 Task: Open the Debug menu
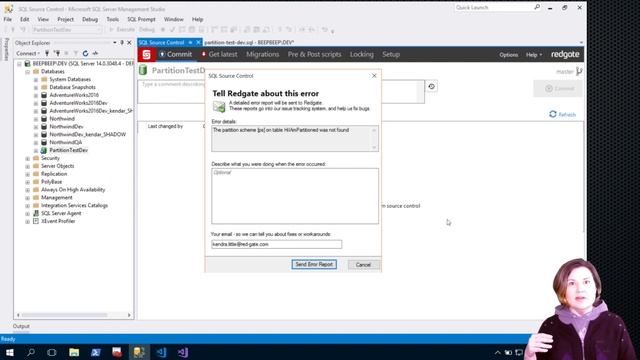(x=90, y=19)
